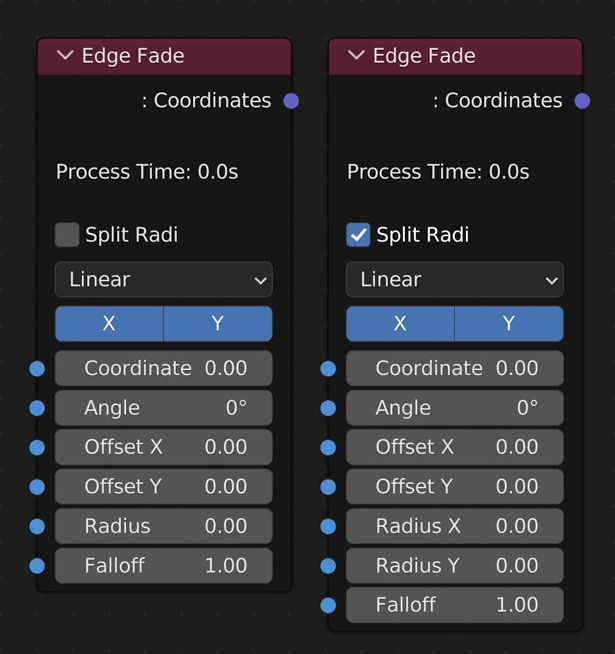The width and height of the screenshot is (615, 654).
Task: Click the left node's Offset X input socket
Action: [37, 447]
